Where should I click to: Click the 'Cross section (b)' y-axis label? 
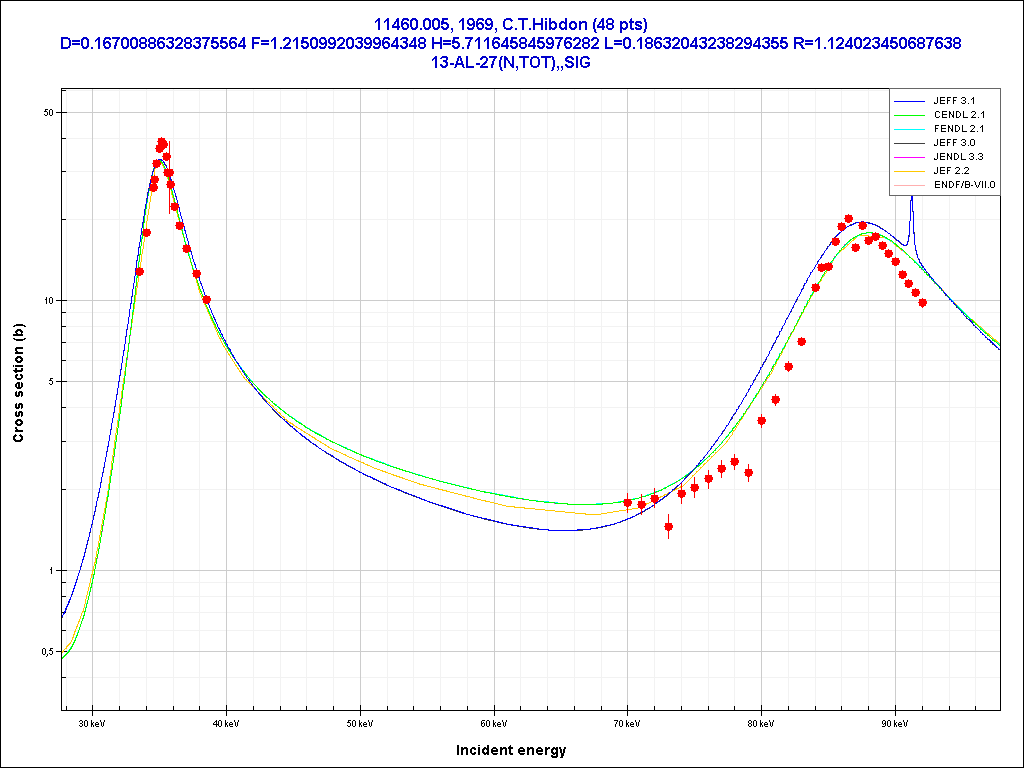pyautogui.click(x=18, y=384)
